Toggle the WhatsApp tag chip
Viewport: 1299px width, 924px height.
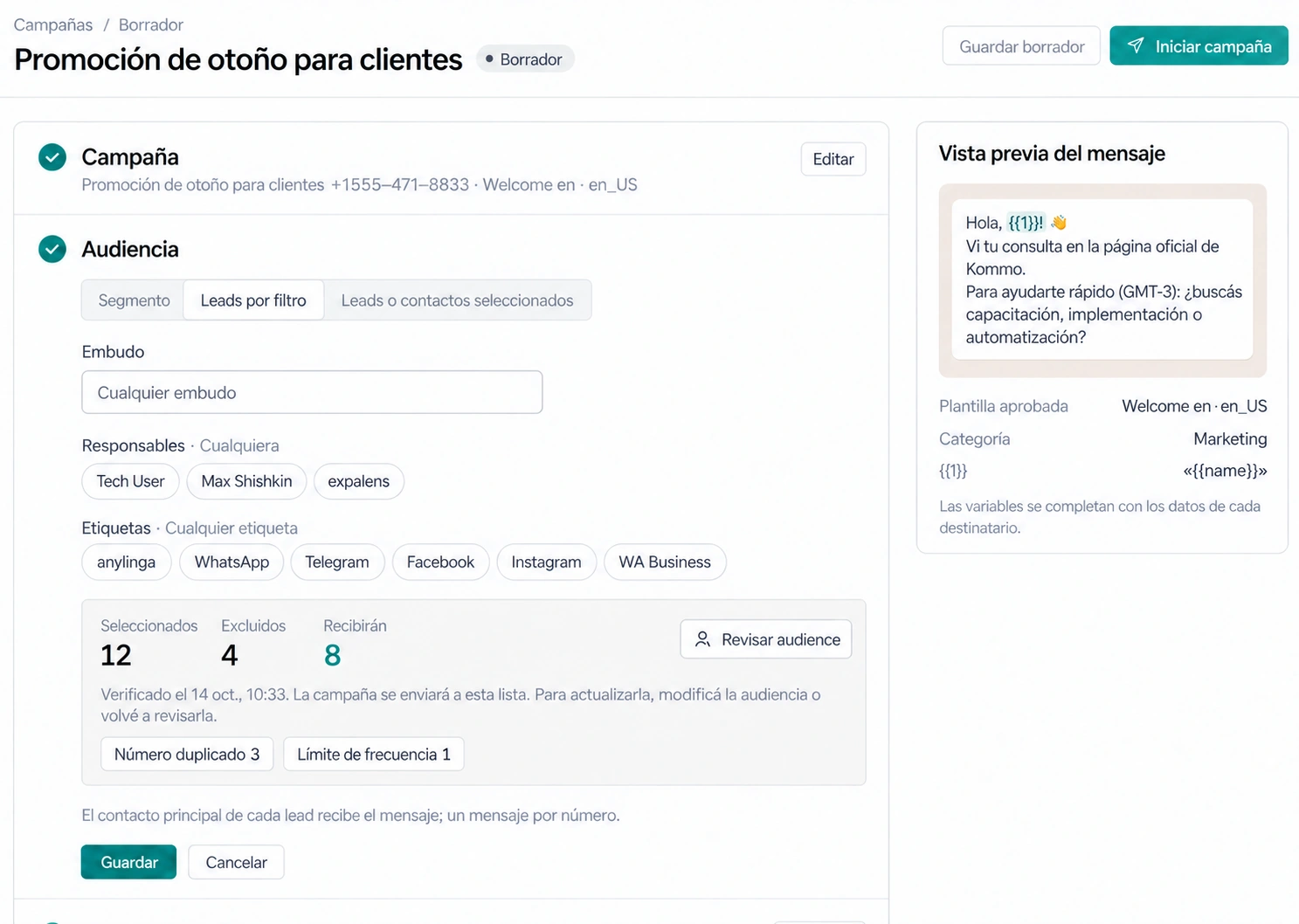[x=231, y=562]
